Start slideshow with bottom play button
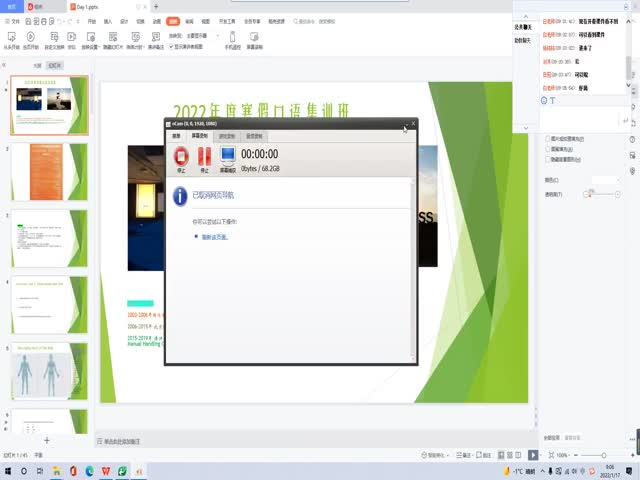The width and height of the screenshot is (640, 480). pos(533,455)
